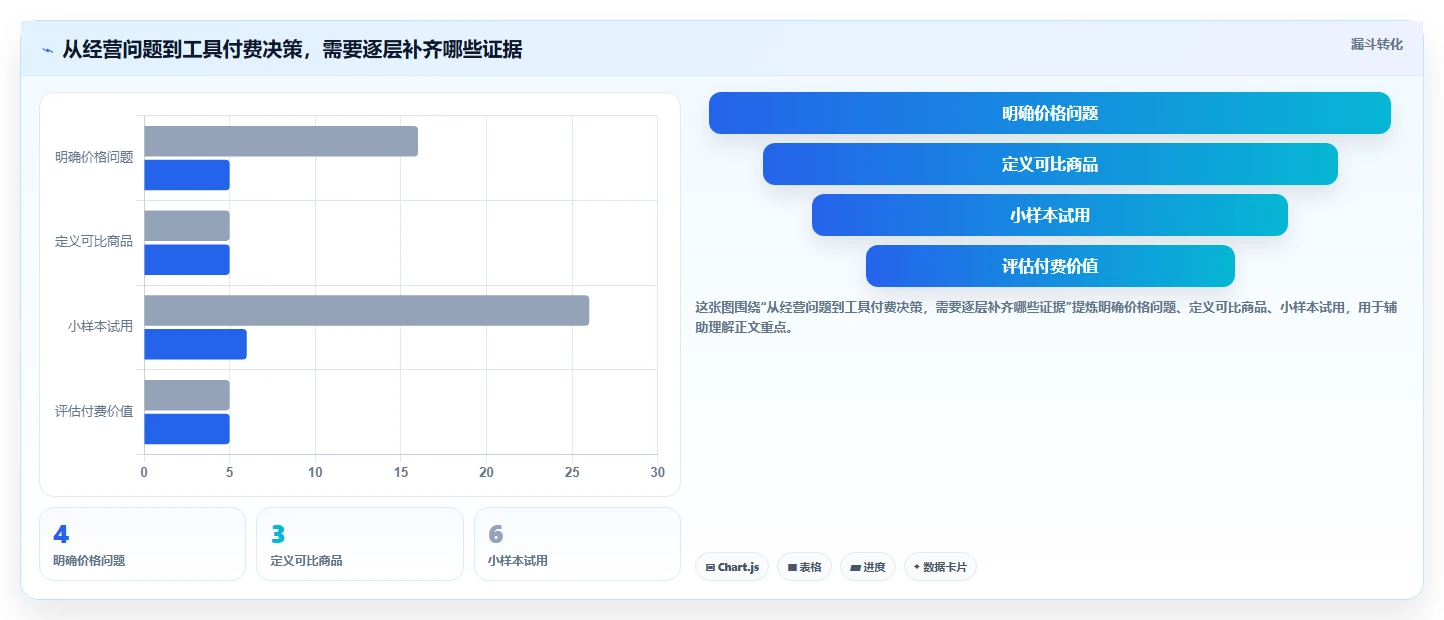This screenshot has width=1444, height=620.
Task: Open the stat card showing 3 定义可比商品
Action: click(x=360, y=544)
